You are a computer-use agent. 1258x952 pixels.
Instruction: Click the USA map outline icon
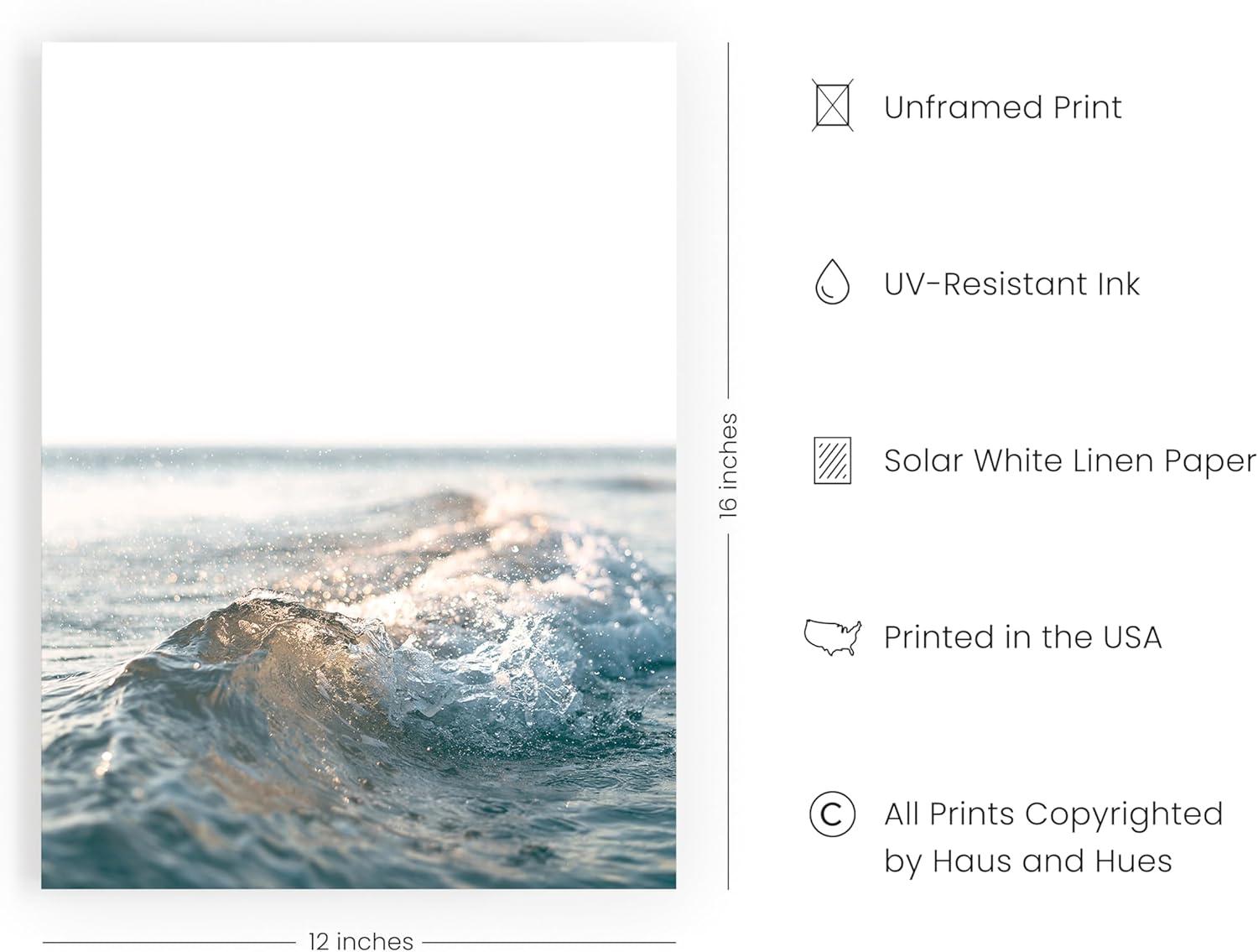click(x=832, y=637)
